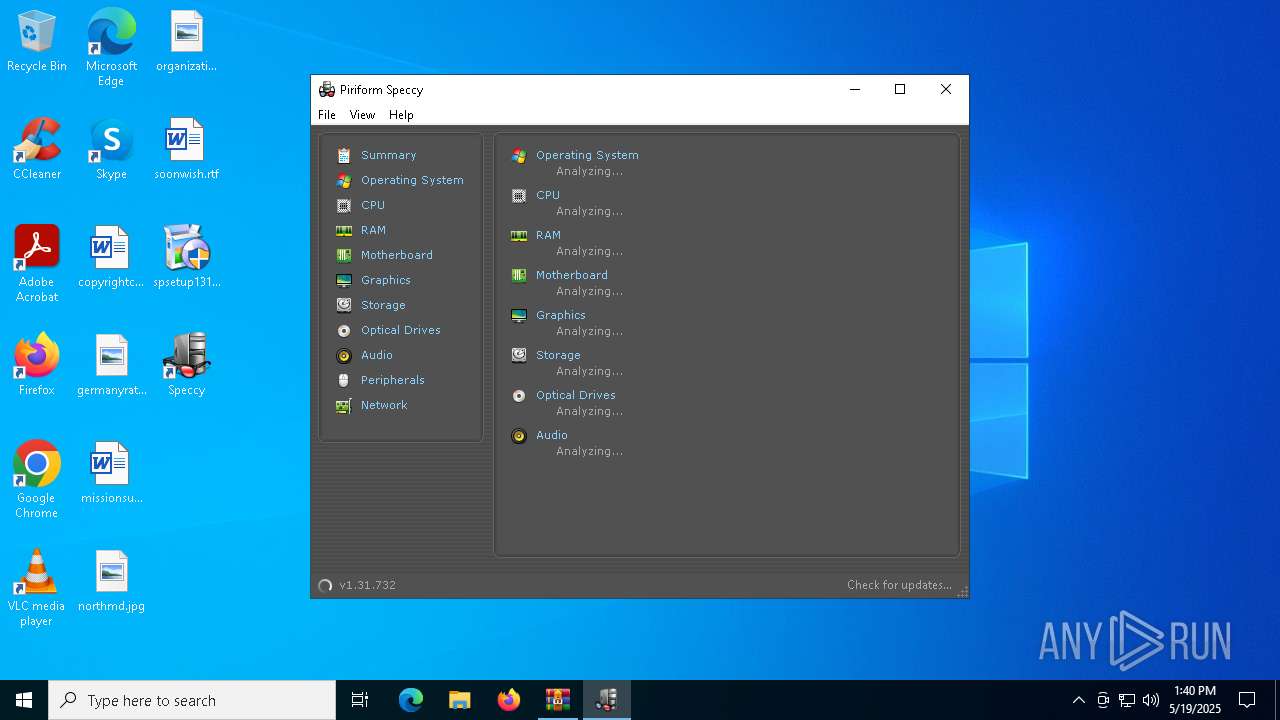Click the Windows flag icon in summary panel
The height and width of the screenshot is (720, 1280).
tap(519, 155)
